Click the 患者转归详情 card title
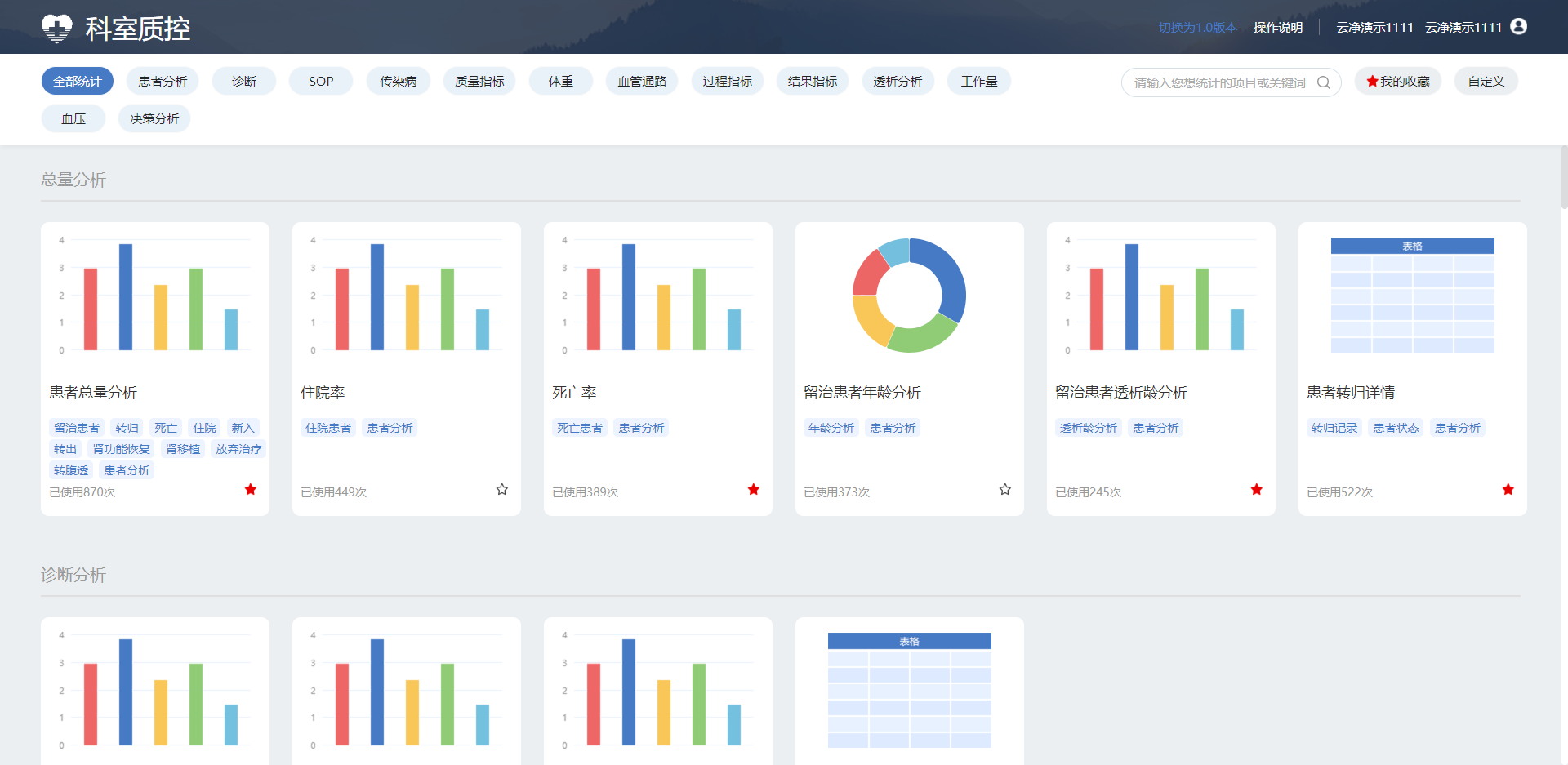 [1351, 393]
